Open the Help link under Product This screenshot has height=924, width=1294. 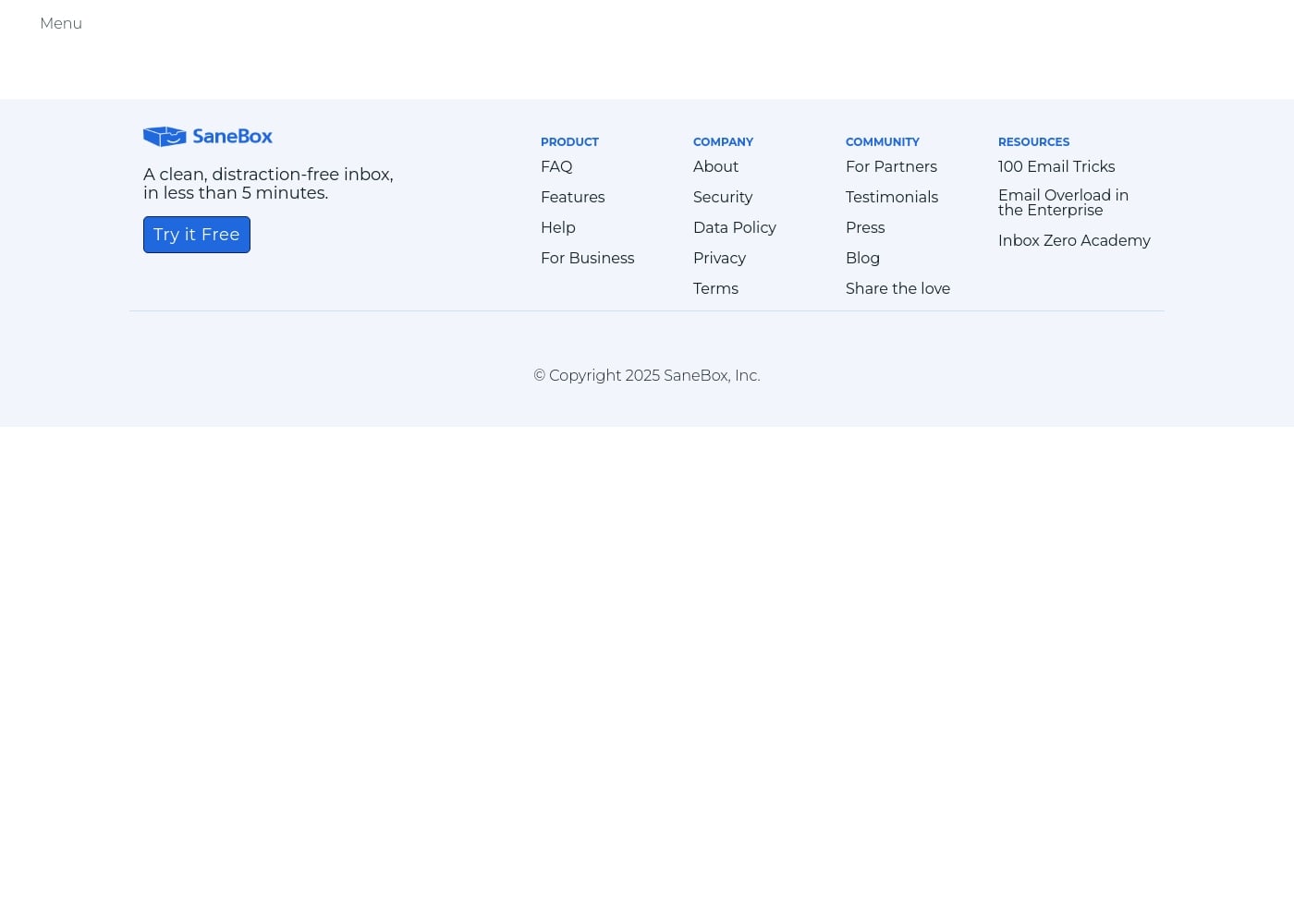pyautogui.click(x=557, y=228)
